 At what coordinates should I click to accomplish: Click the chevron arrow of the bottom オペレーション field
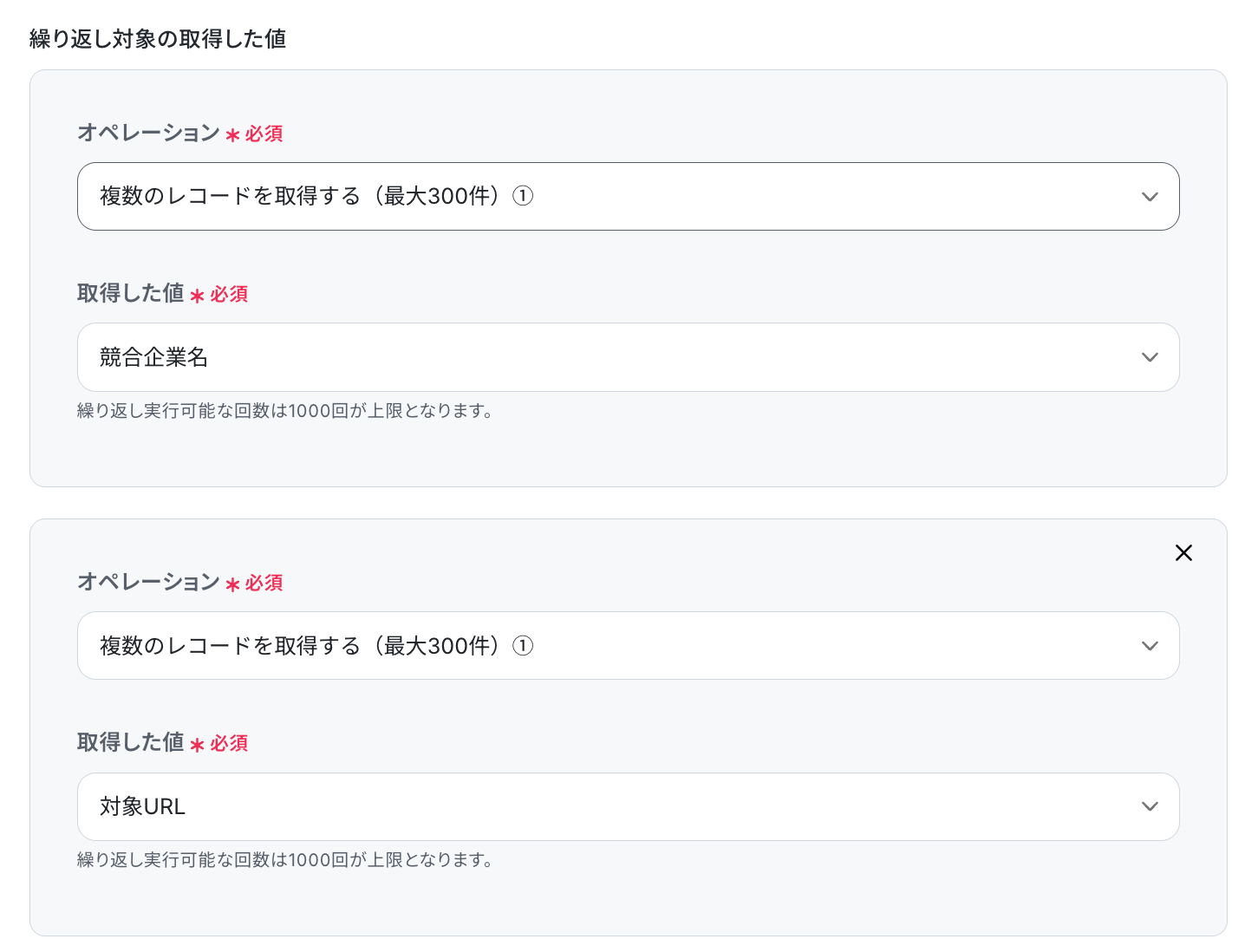1150,646
